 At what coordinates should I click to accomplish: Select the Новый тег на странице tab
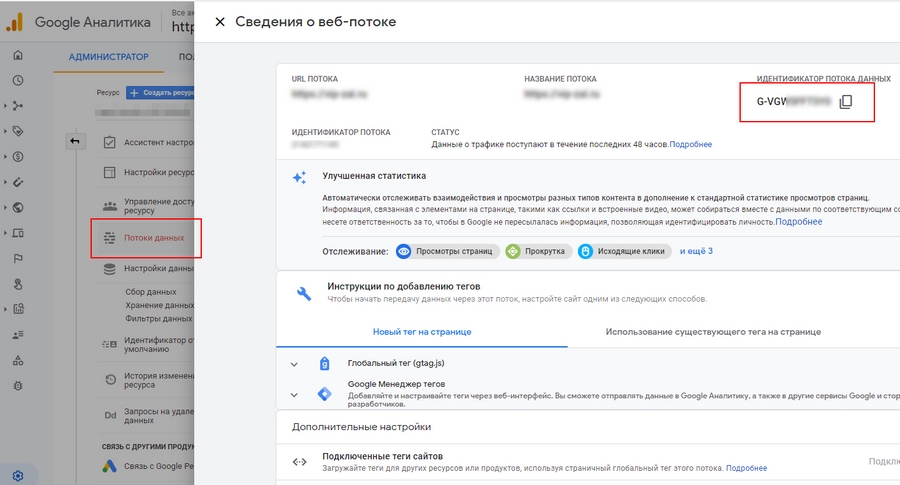[x=422, y=332]
